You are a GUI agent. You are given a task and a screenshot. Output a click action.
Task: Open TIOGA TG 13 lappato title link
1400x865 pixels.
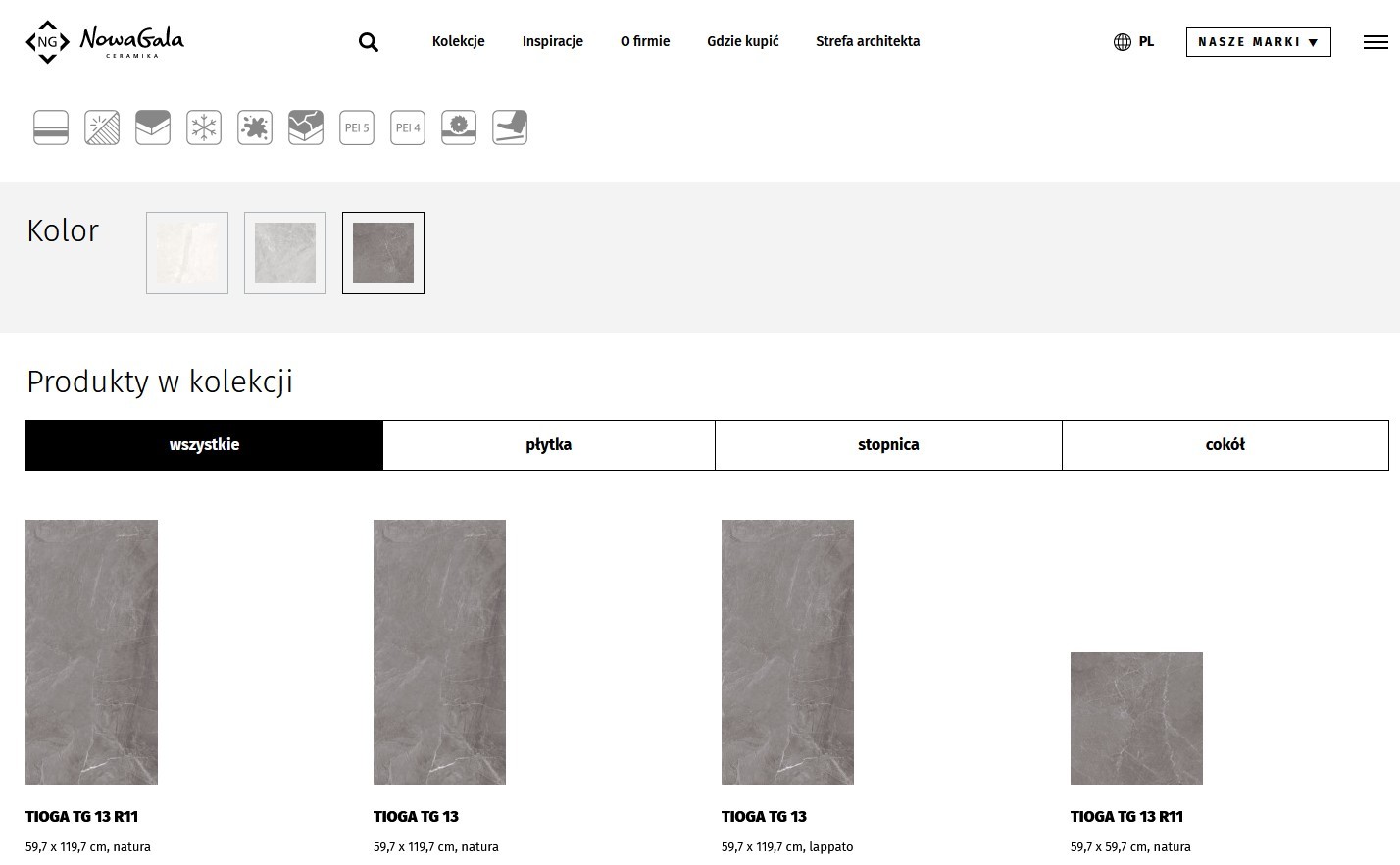[x=764, y=816]
